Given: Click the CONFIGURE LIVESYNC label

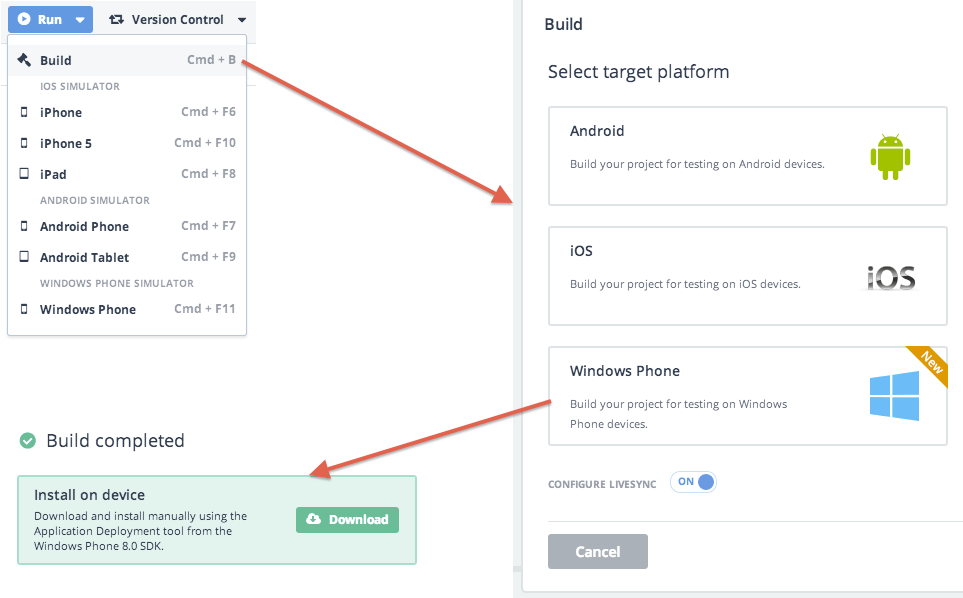Looking at the screenshot, I should (x=602, y=484).
